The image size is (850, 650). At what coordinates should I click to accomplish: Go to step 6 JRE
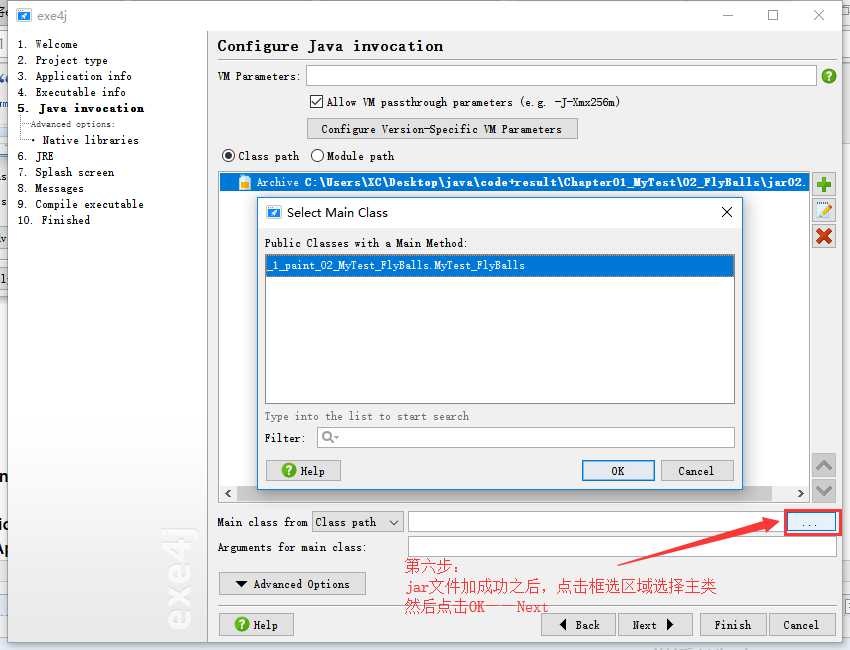tap(35, 156)
